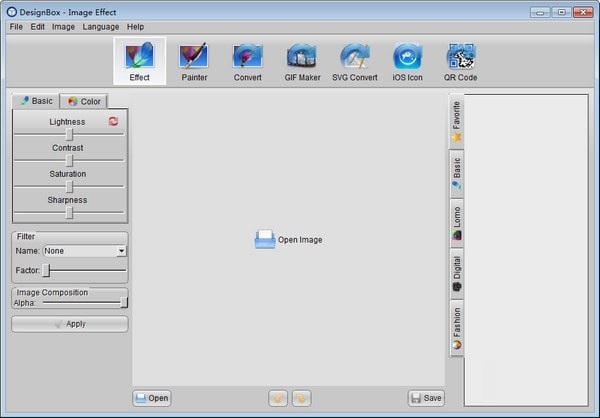This screenshot has width=600, height=418.
Task: Click the Alpha slider handle
Action: [124, 301]
